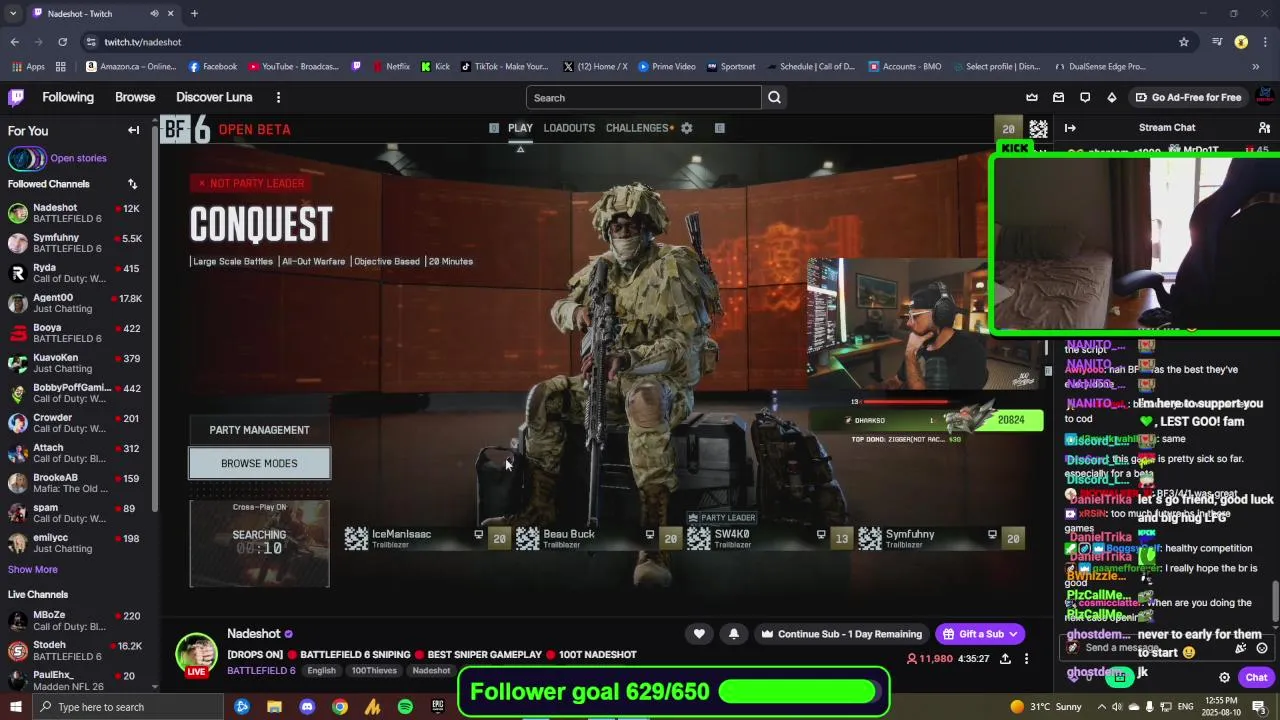Open the Twitch home logo
Image resolution: width=1280 pixels, height=720 pixels.
click(x=16, y=97)
